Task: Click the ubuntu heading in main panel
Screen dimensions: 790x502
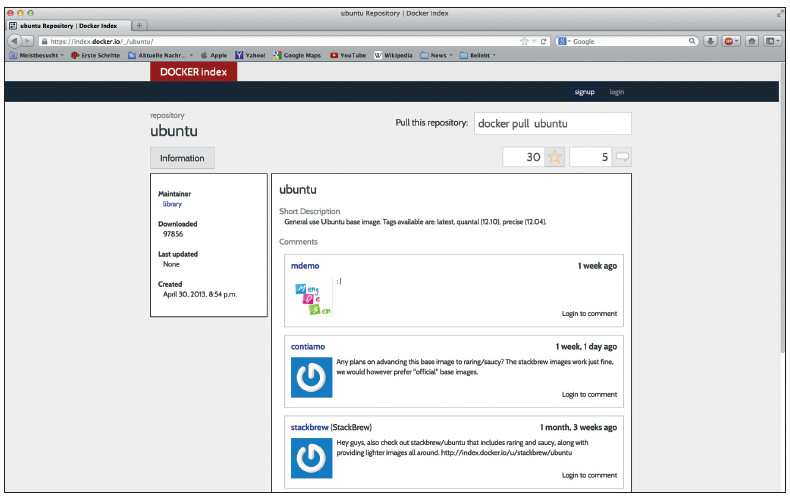Action: pyautogui.click(x=298, y=190)
